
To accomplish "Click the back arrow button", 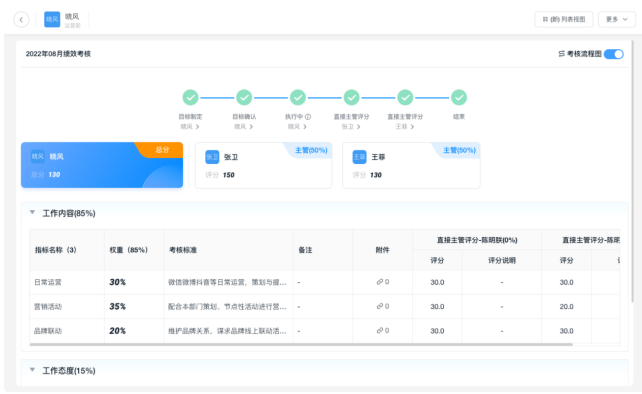I will [x=21, y=19].
